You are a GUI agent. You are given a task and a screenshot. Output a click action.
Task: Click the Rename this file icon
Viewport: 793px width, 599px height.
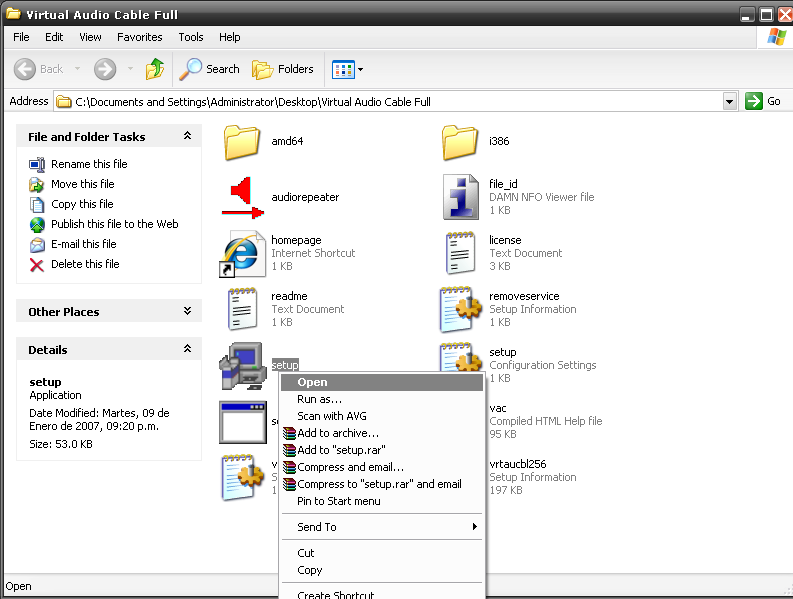(37, 164)
